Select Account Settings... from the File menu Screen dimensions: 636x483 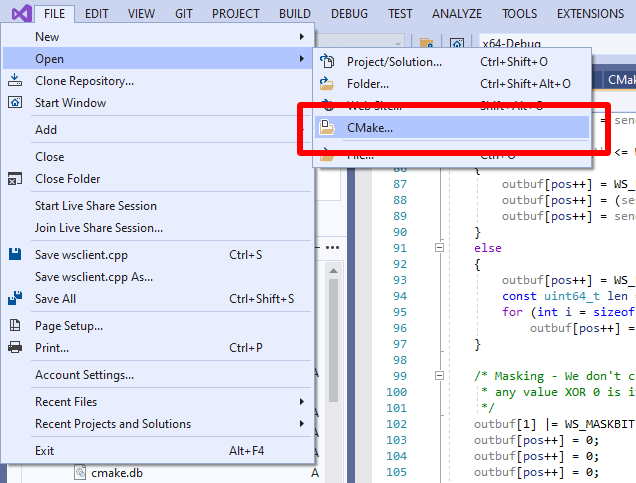[84, 375]
